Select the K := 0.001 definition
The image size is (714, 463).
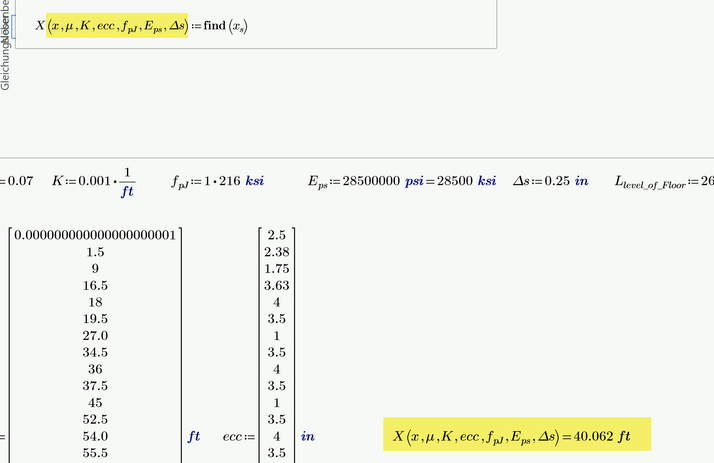point(93,181)
